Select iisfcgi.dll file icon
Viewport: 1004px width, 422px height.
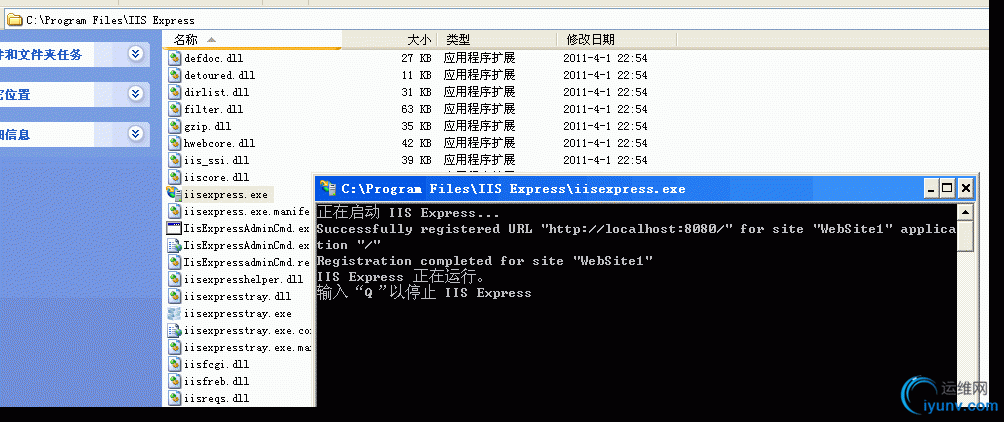[174, 364]
